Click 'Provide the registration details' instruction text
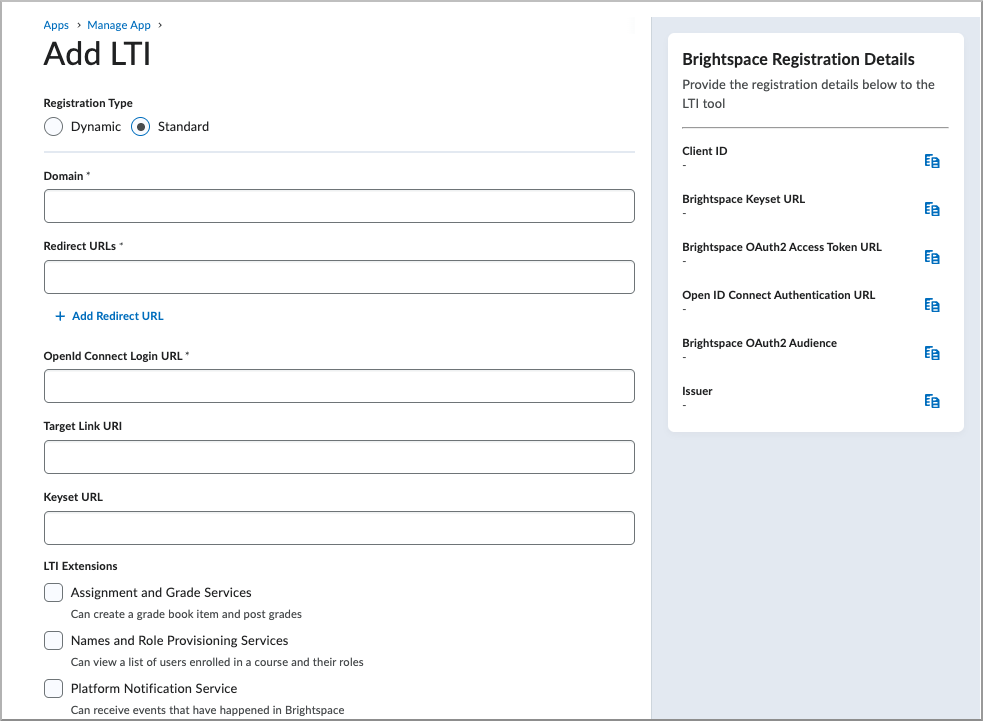 click(808, 94)
